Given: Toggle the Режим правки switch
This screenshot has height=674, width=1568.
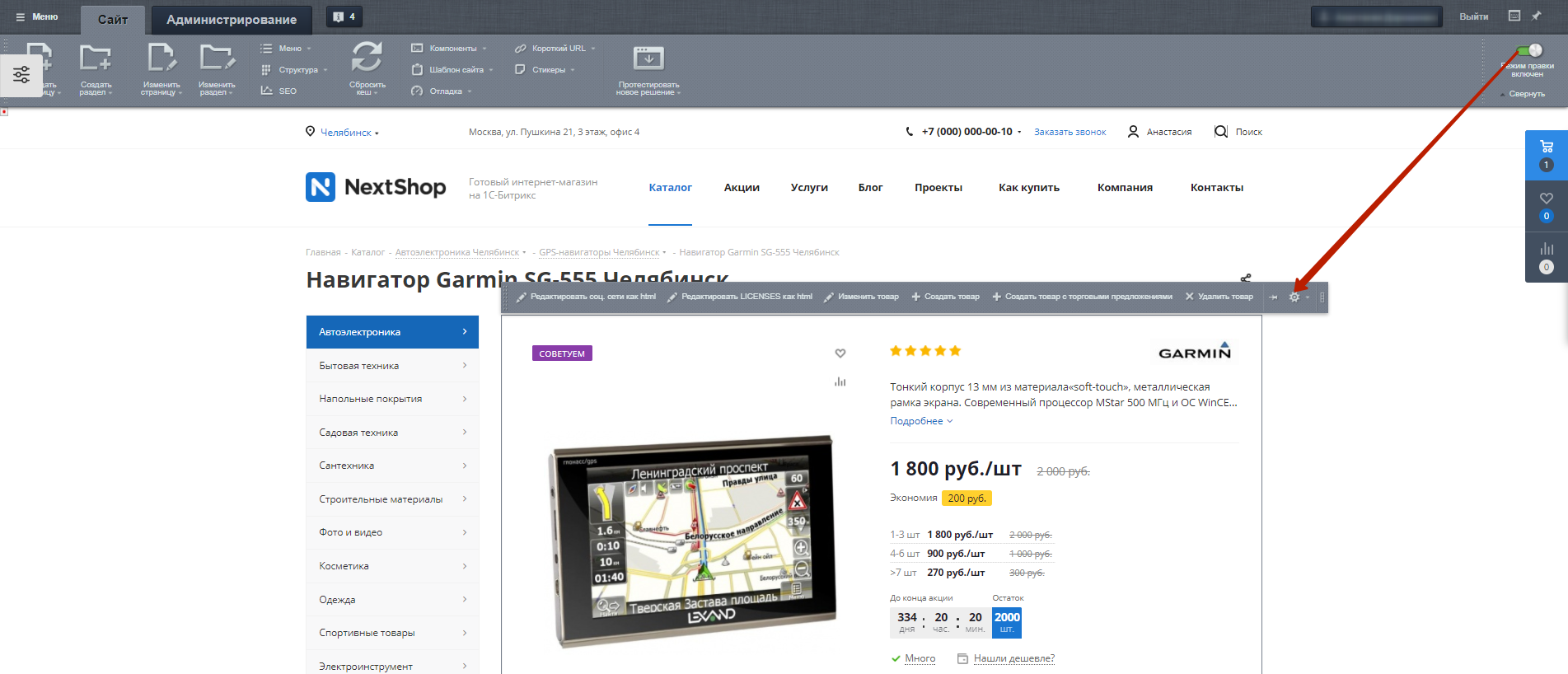Looking at the screenshot, I should [1529, 50].
